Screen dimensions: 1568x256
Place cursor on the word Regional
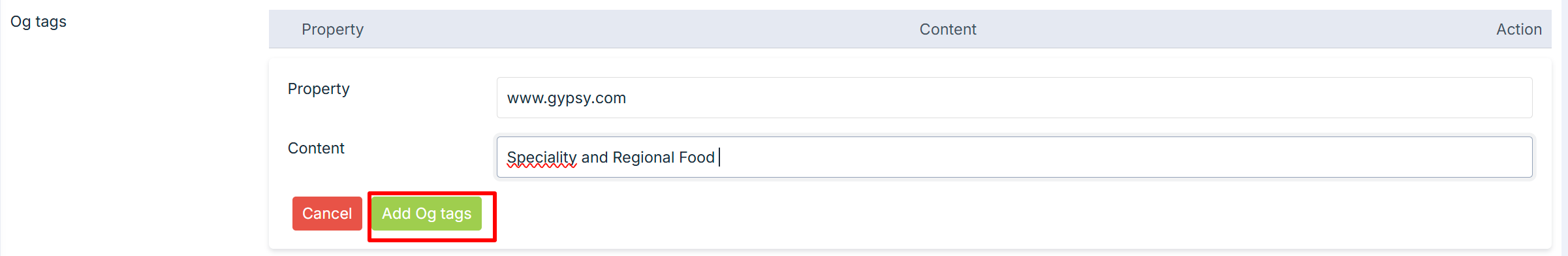click(x=644, y=157)
